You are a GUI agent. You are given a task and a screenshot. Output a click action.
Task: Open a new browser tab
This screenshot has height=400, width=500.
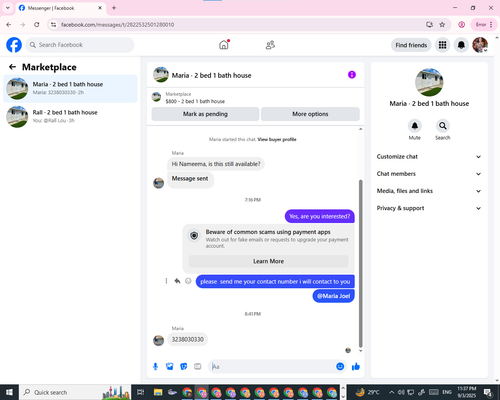pos(114,8)
